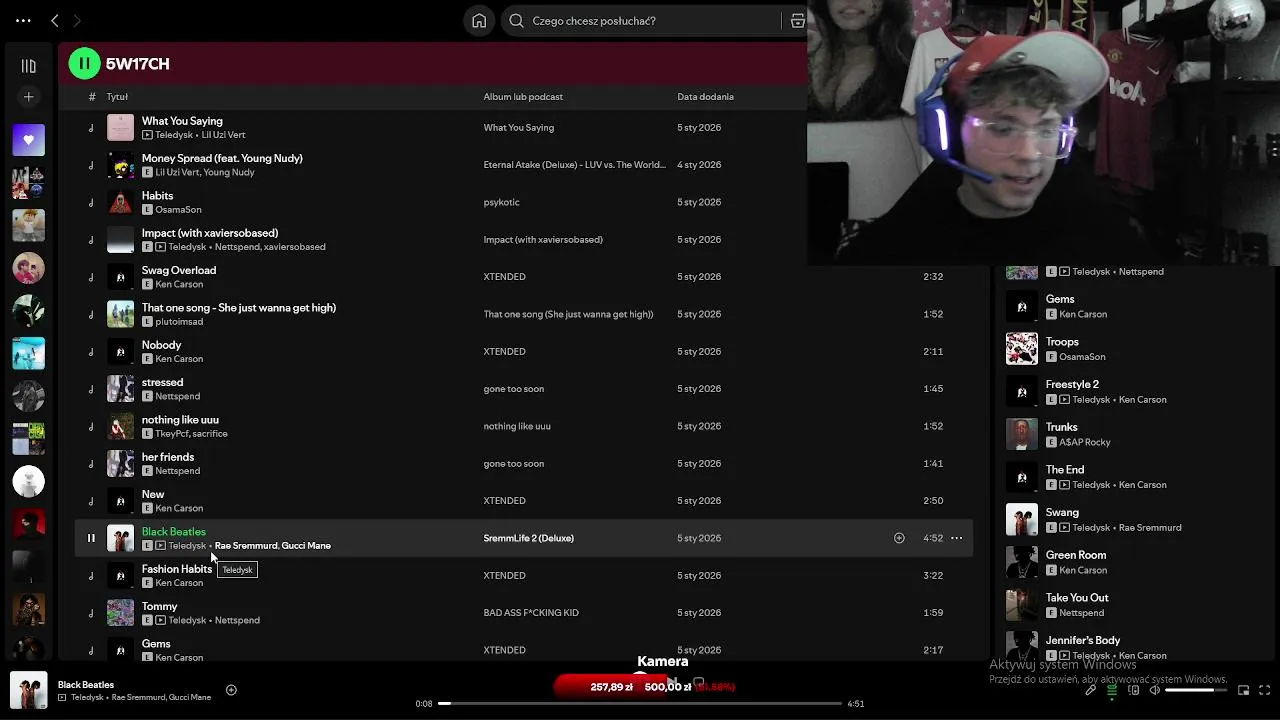Select Take You Out in the queue
Image resolution: width=1280 pixels, height=720 pixels.
point(1077,598)
